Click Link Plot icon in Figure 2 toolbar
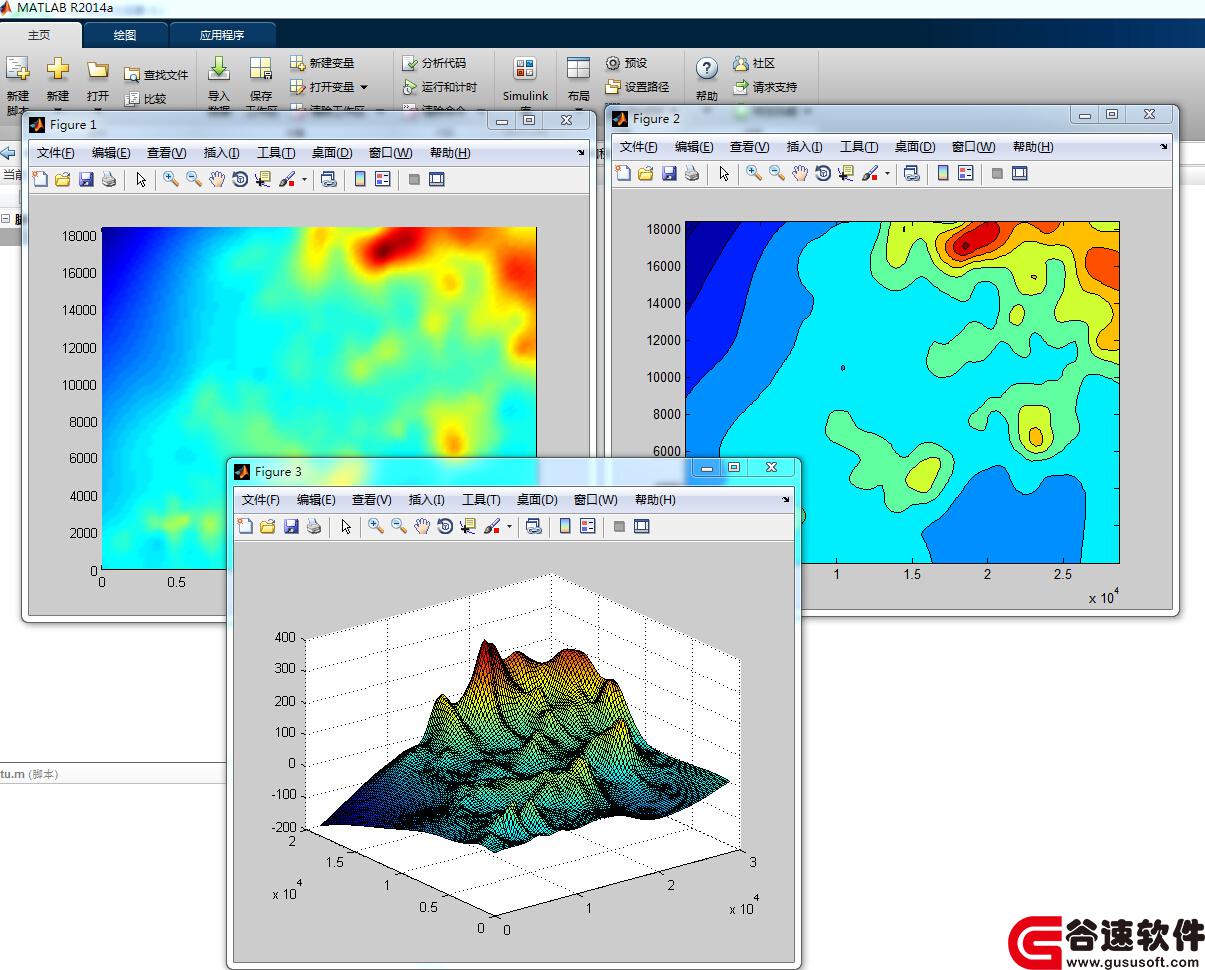The width and height of the screenshot is (1205, 970). pyautogui.click(x=911, y=174)
